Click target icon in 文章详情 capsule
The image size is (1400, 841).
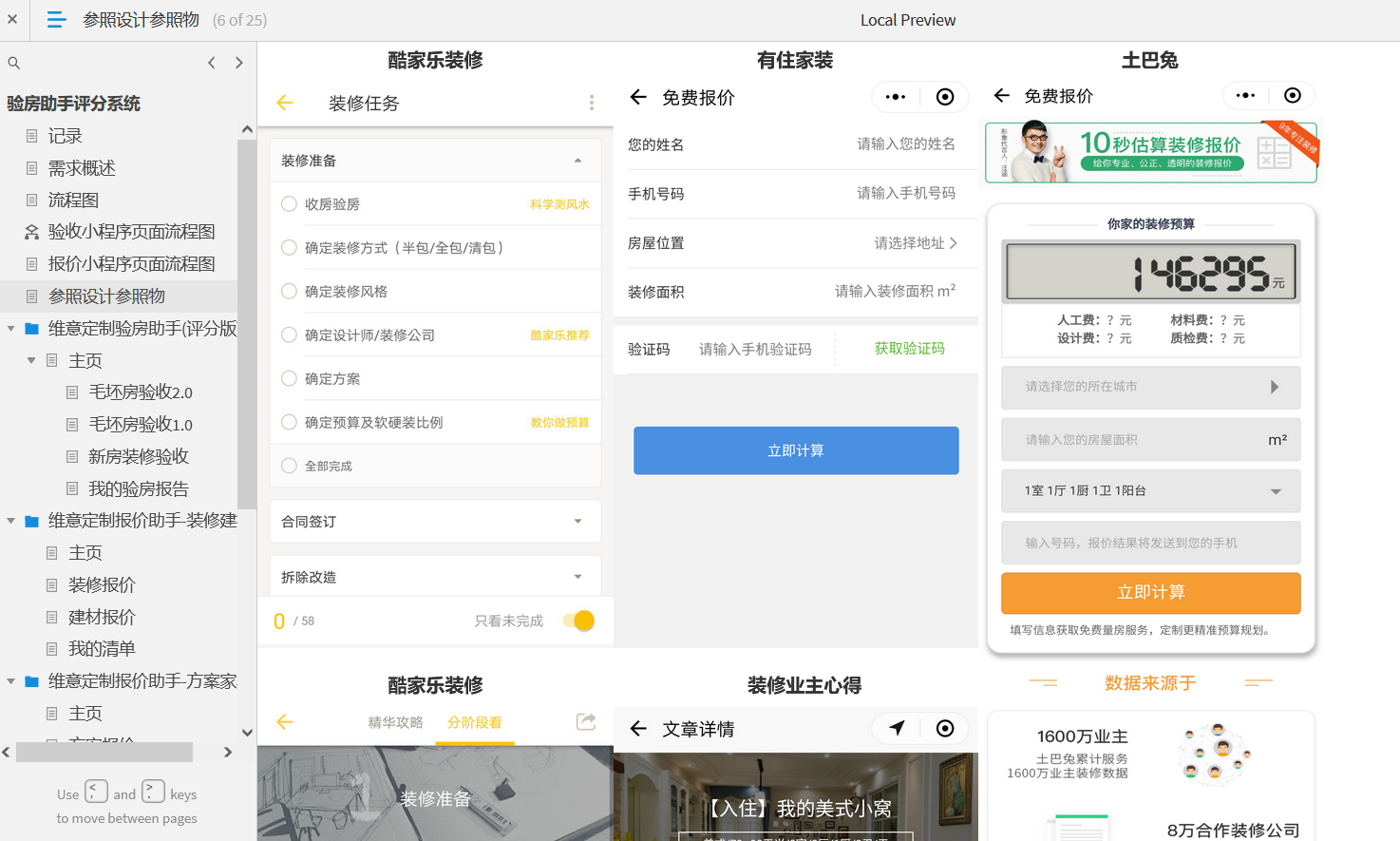pos(945,728)
